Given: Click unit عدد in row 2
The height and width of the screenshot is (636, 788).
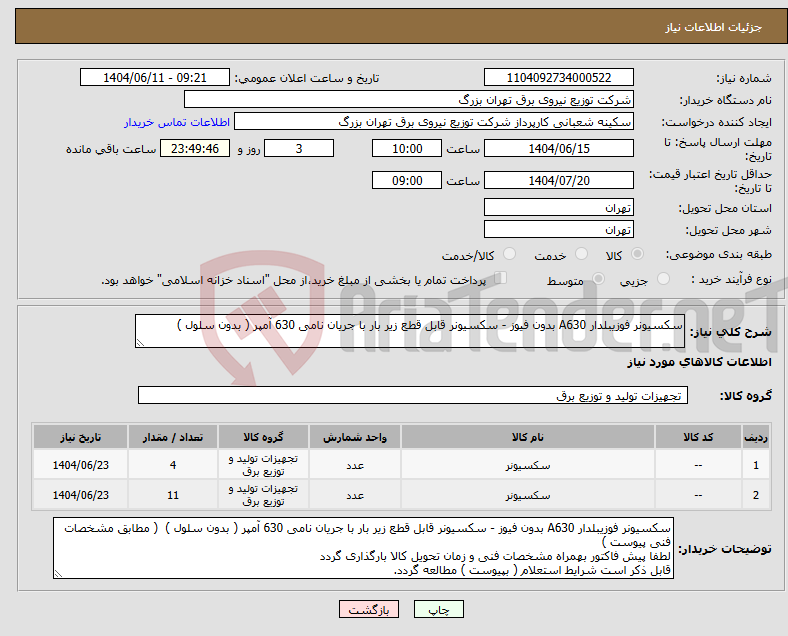Looking at the screenshot, I should coord(355,495).
